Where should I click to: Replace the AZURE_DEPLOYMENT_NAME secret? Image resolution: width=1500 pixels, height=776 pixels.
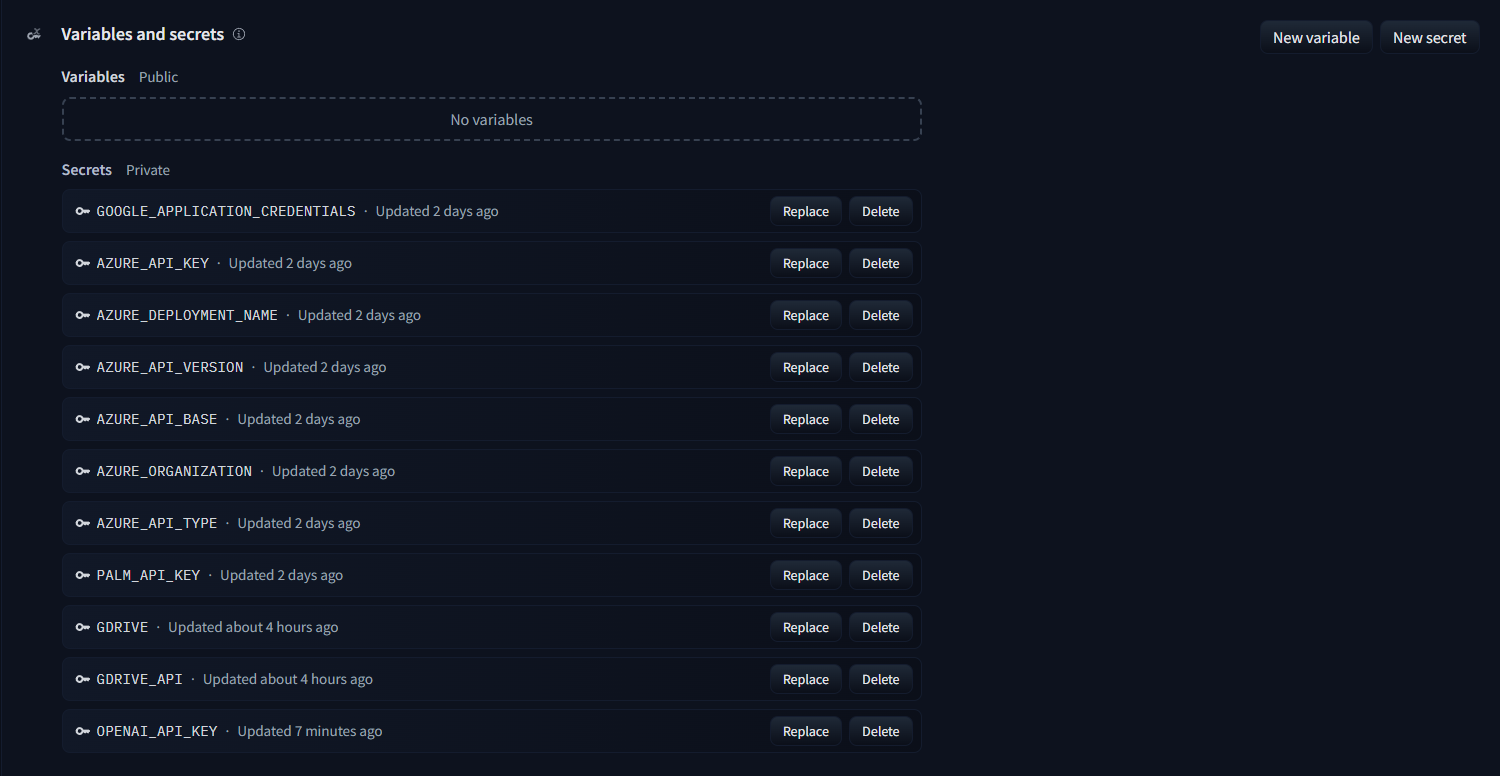coord(805,315)
